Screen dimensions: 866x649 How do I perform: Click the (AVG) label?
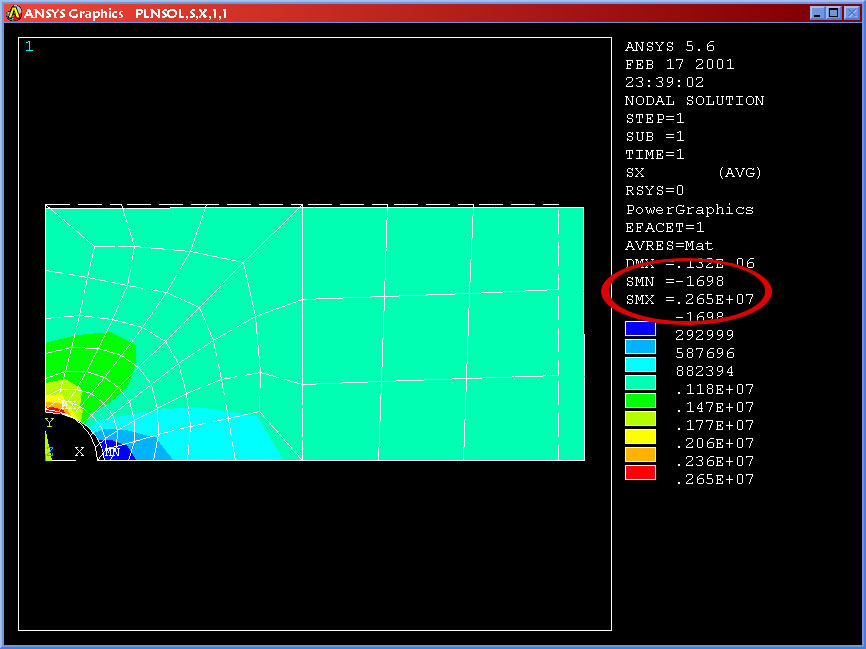pyautogui.click(x=740, y=173)
